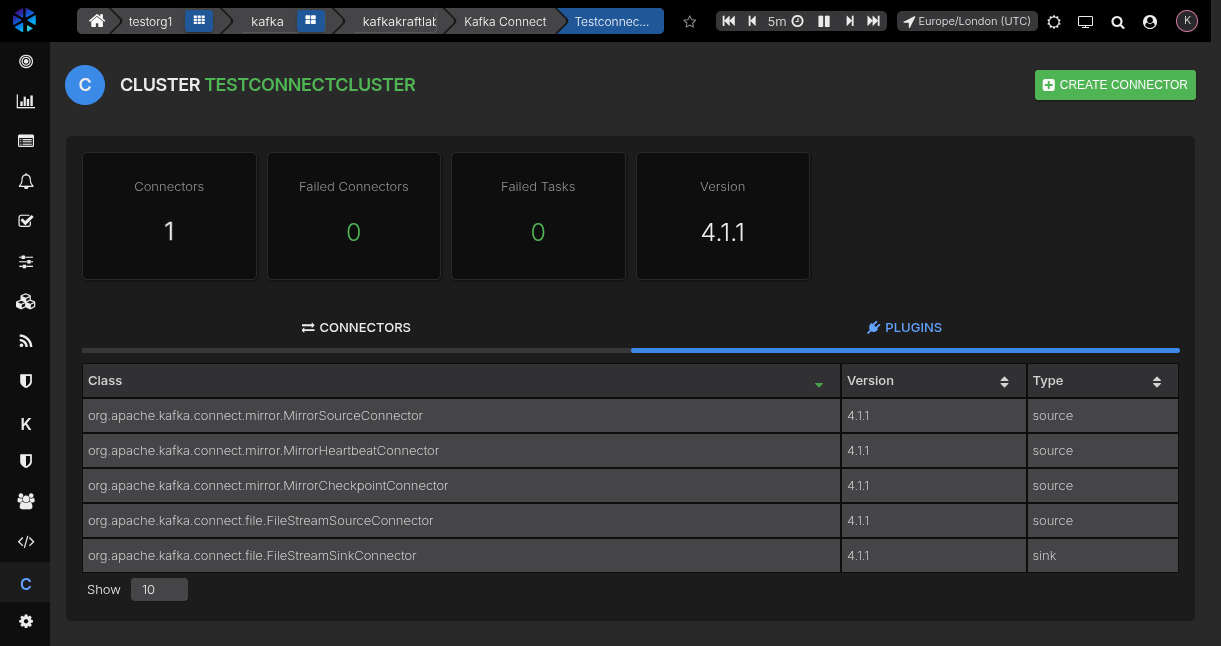The image size is (1221, 646).
Task: Open the bar chart dashboards icon
Action: pyautogui.click(x=26, y=101)
